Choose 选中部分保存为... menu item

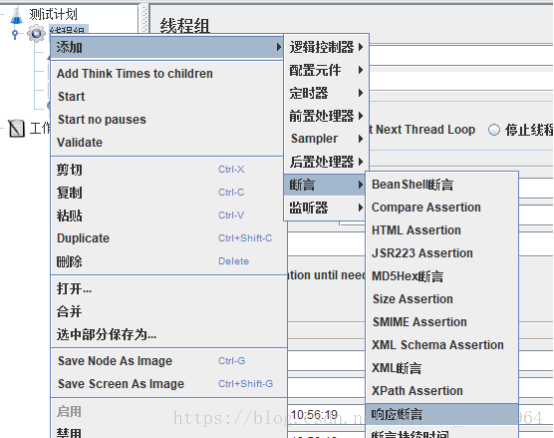(x=169, y=334)
